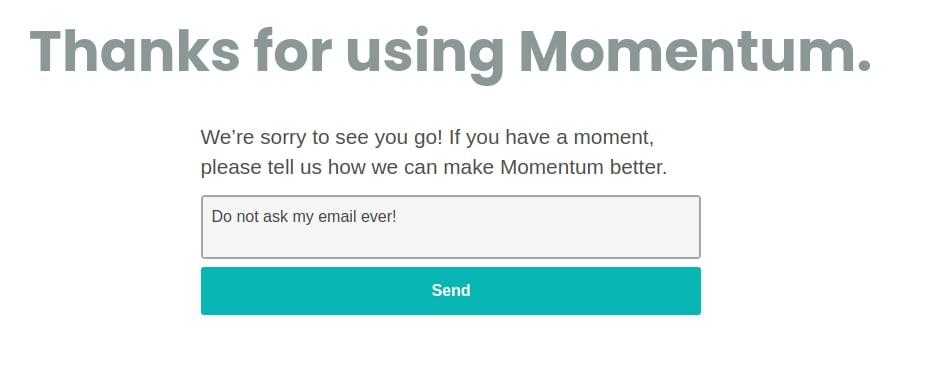This screenshot has width=949, height=380.
Task: Click the empty second line of the feedback box
Action: pos(450,241)
